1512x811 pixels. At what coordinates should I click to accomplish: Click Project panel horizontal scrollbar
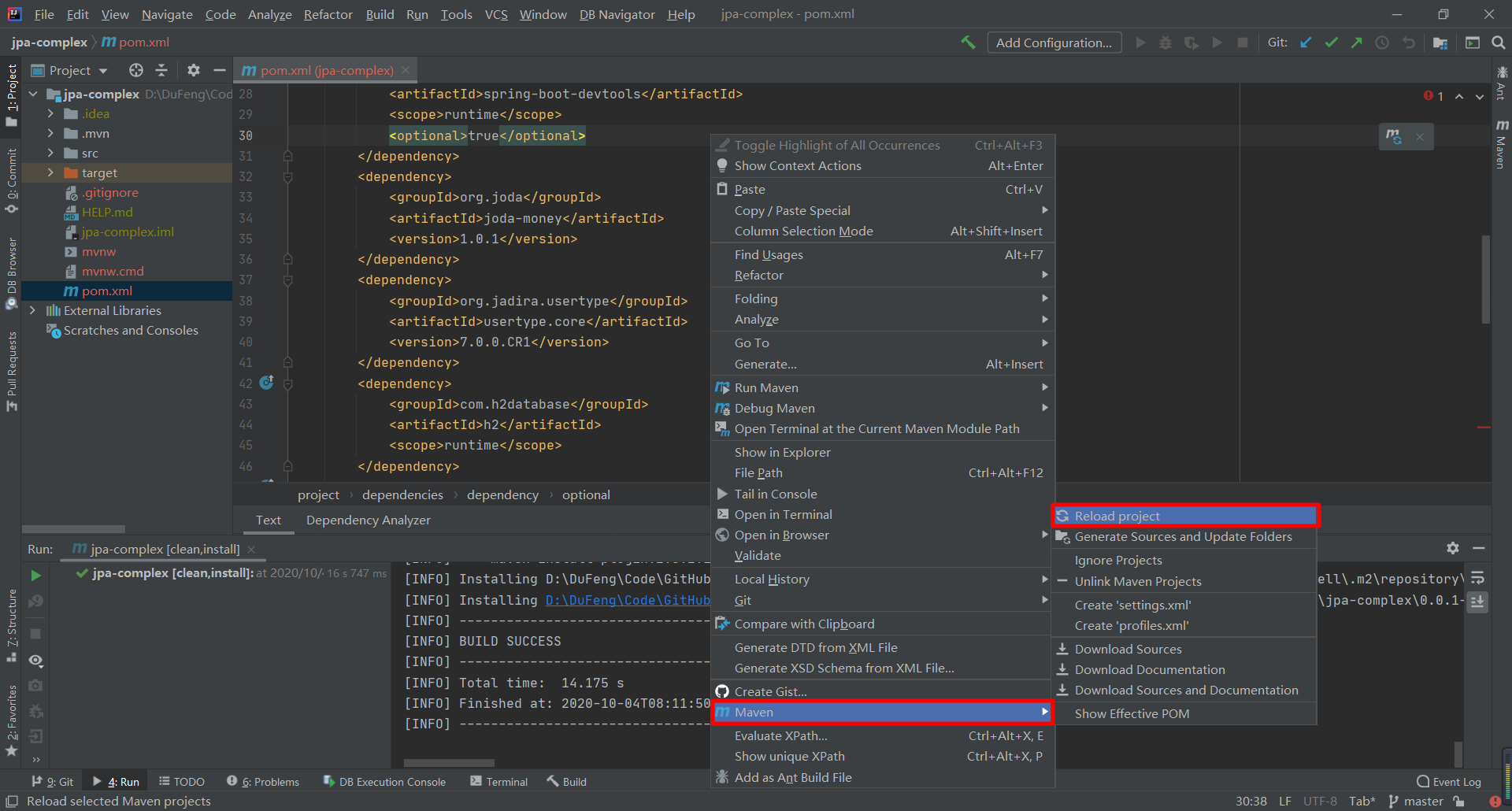point(74,529)
